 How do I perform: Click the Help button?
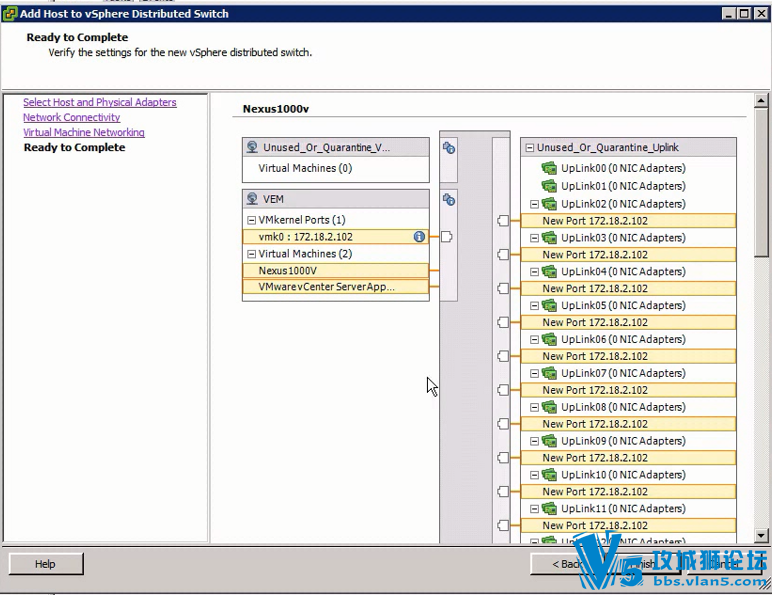click(46, 564)
